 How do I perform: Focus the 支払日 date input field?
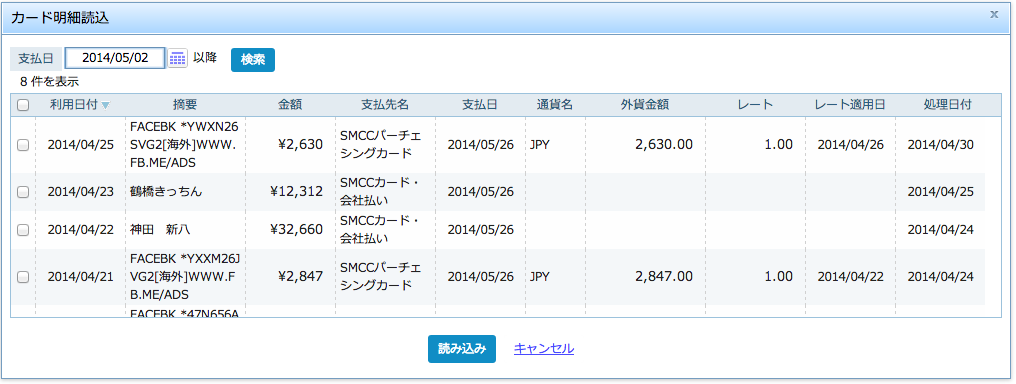[115, 58]
